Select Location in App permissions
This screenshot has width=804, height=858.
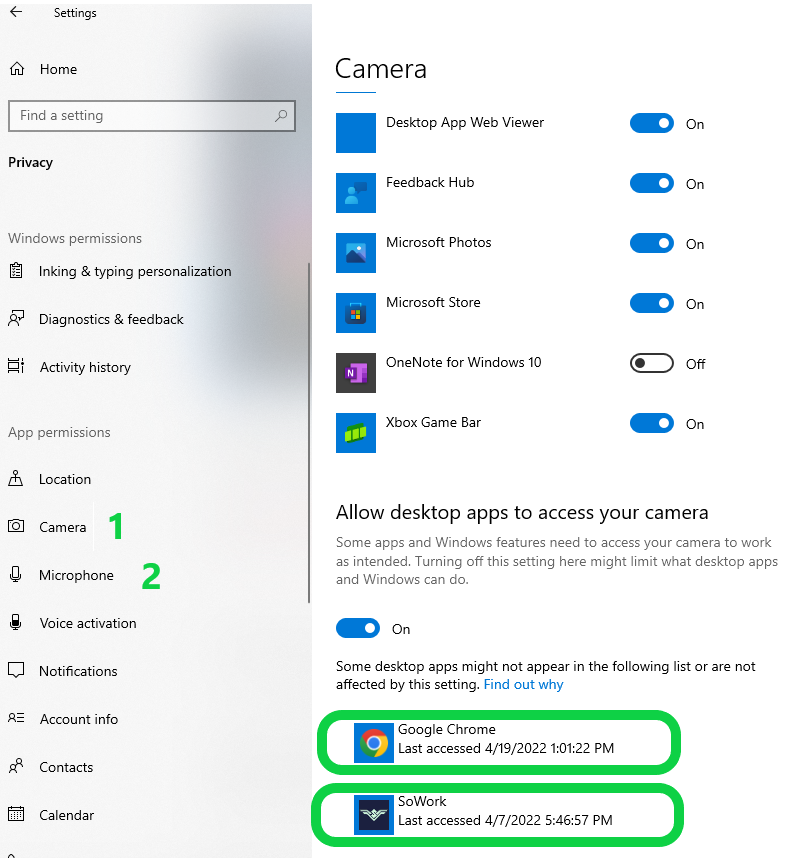[x=65, y=479]
